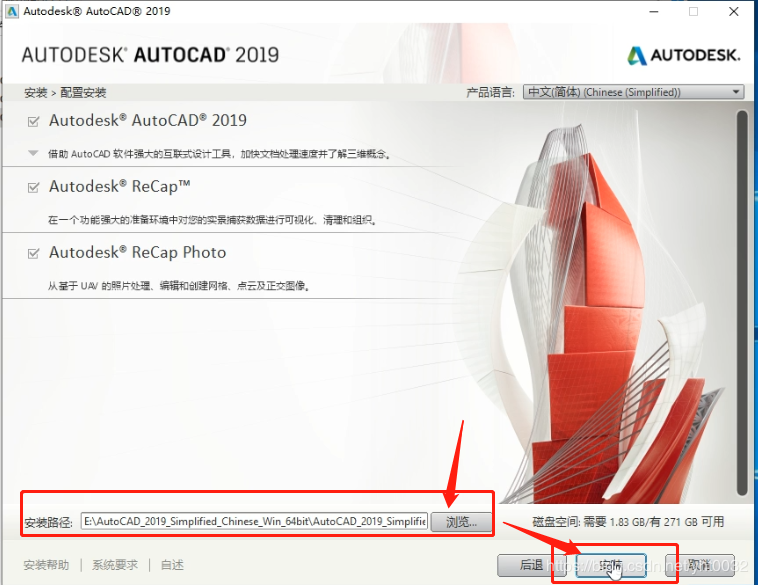758x585 pixels.
Task: Open the 安装帮助 installation help link
Action: click(x=46, y=565)
